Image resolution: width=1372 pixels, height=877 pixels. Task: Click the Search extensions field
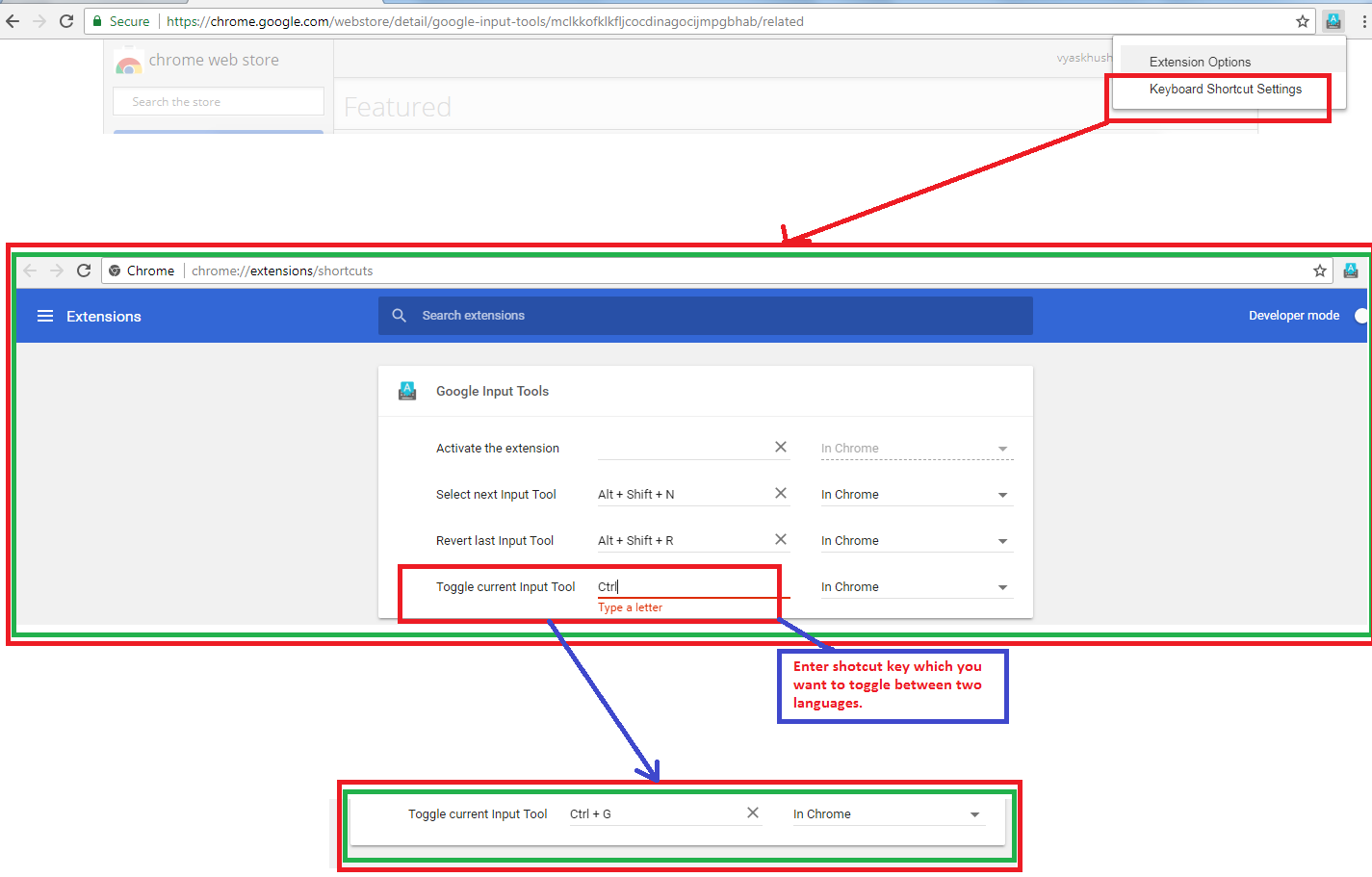click(x=706, y=316)
